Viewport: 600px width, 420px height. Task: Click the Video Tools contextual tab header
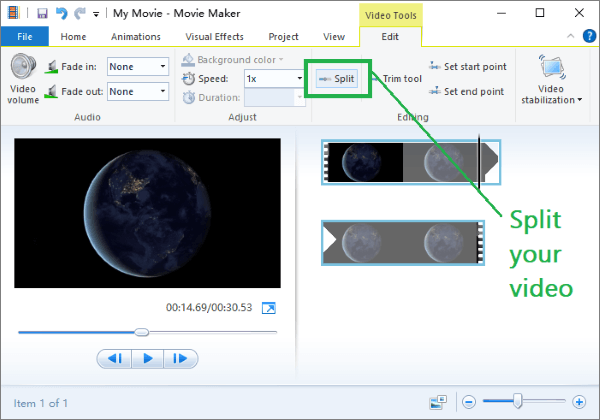(391, 15)
